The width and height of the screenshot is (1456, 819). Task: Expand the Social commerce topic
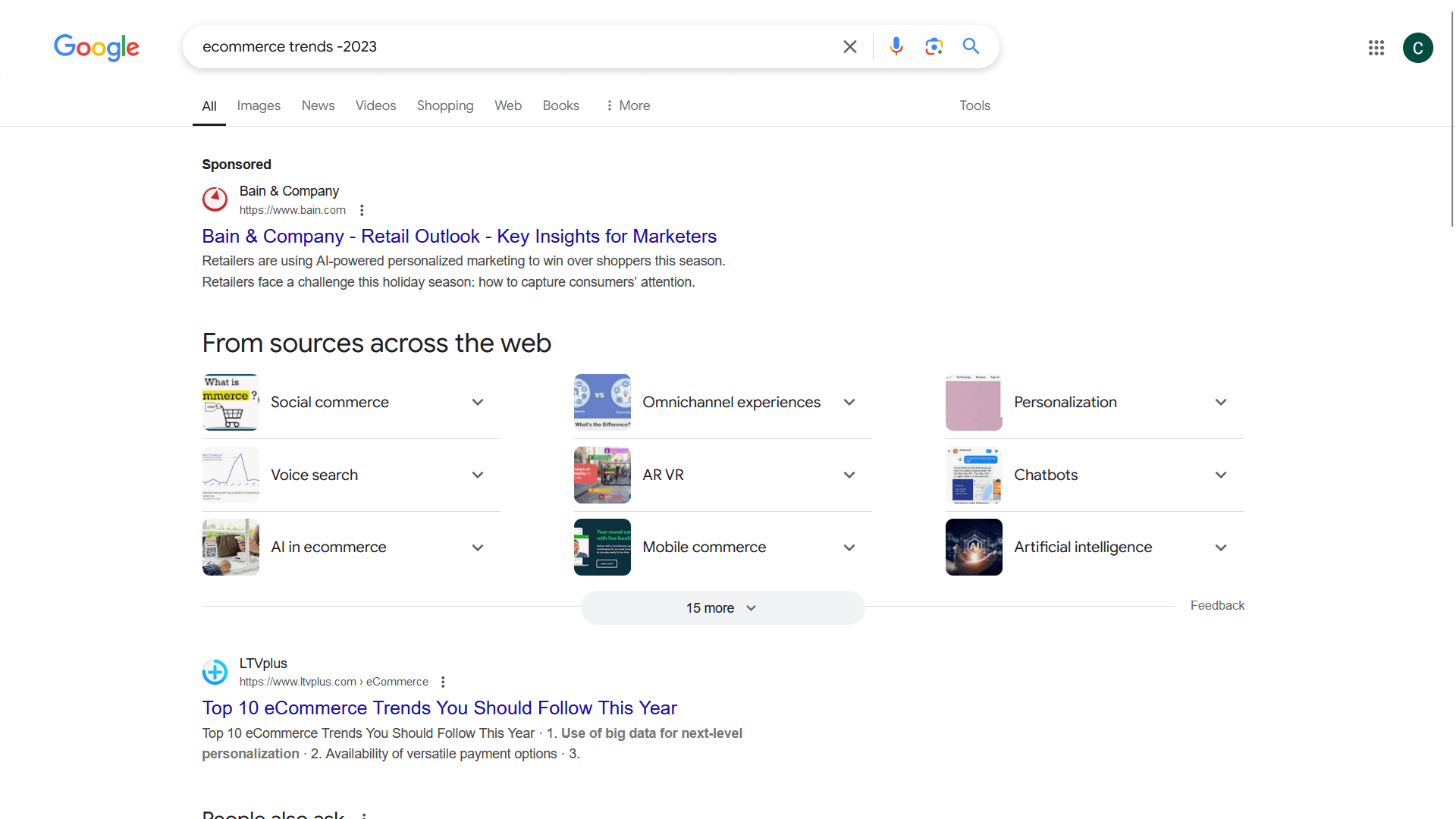point(478,402)
